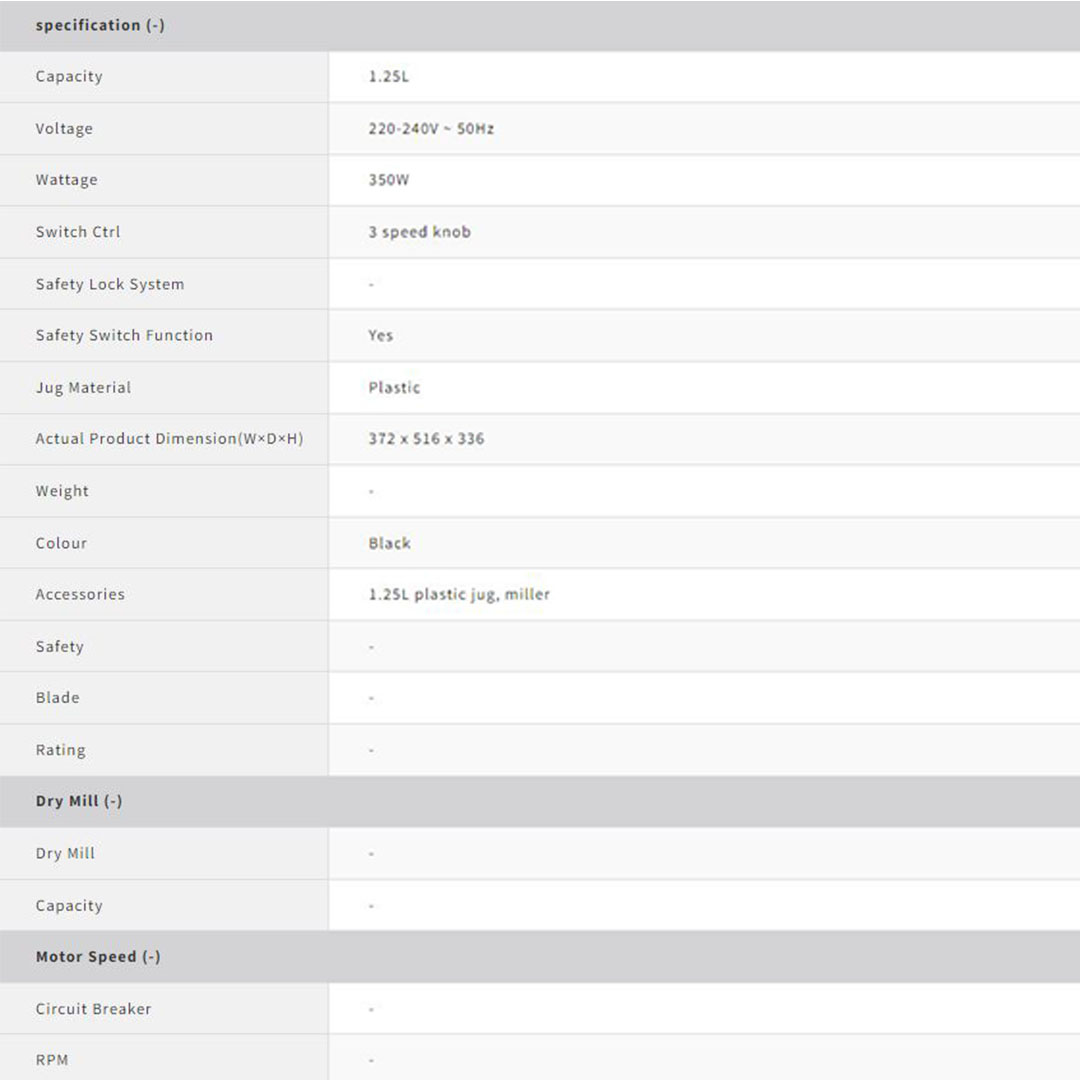Click the 372 x 516 x 336 dimension
The height and width of the screenshot is (1080, 1080).
pyautogui.click(x=426, y=439)
